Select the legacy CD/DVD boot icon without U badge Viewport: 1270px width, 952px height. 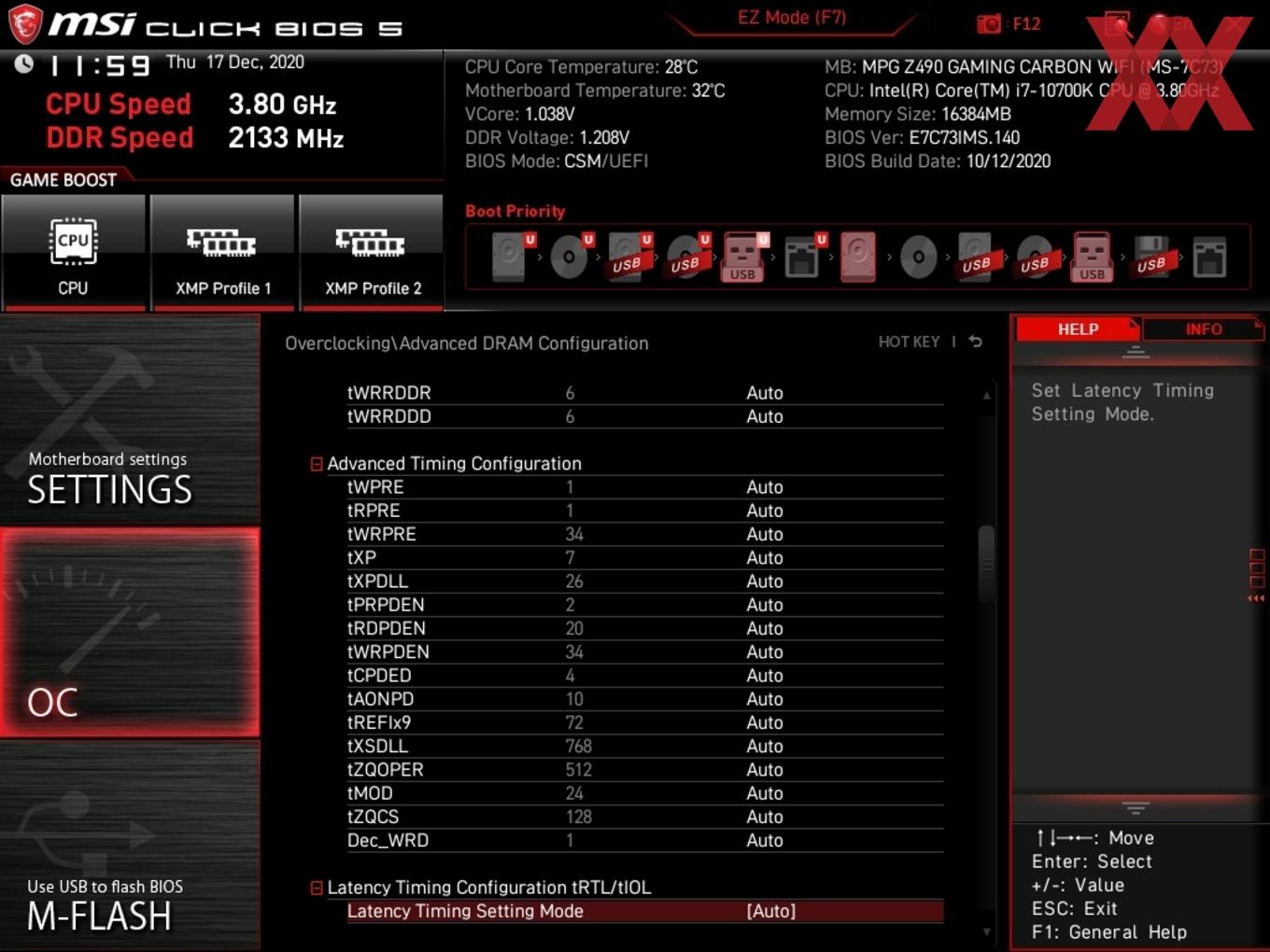(918, 257)
